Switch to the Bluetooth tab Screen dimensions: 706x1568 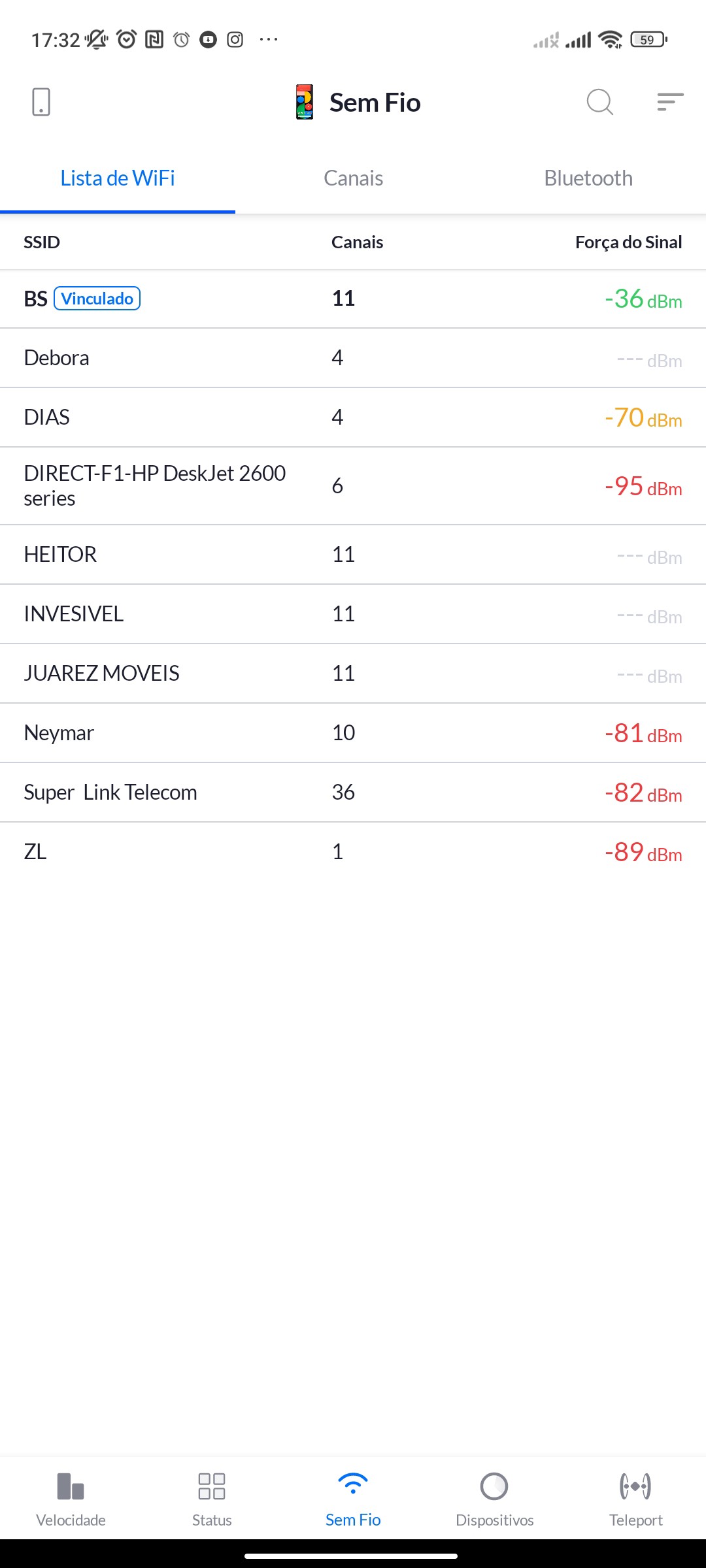[588, 178]
